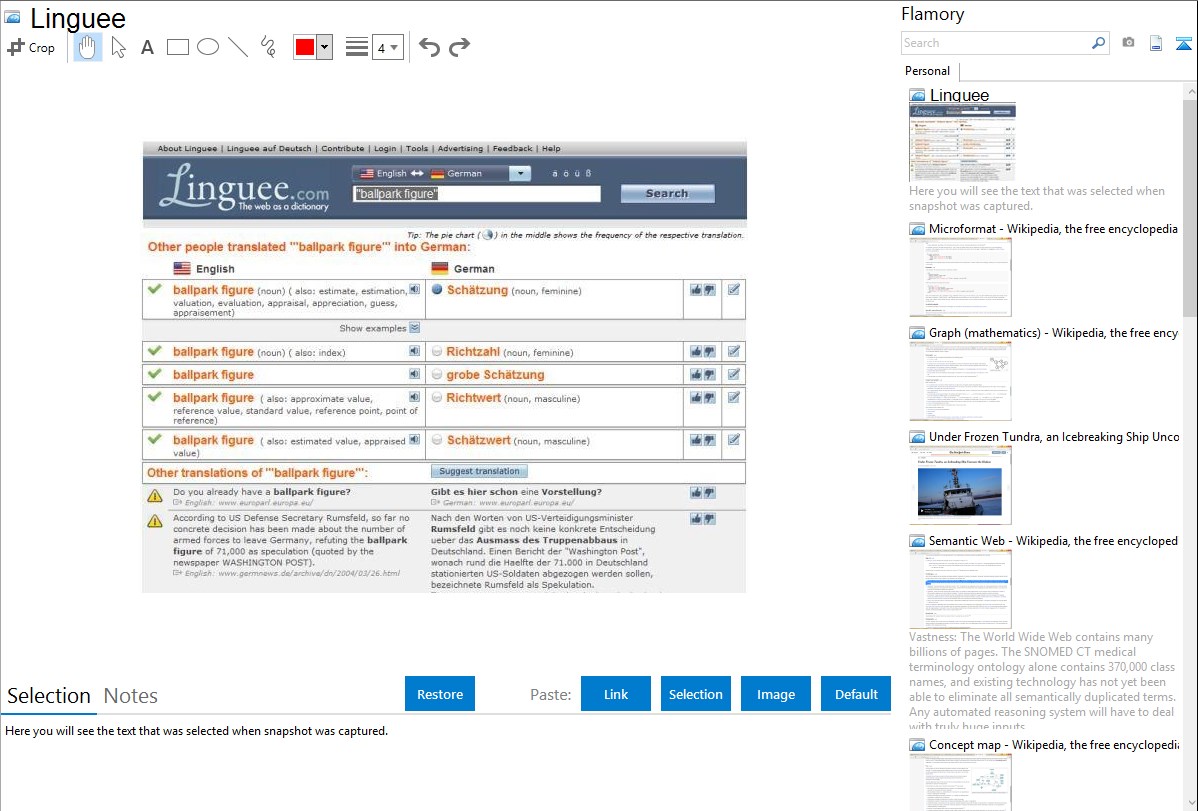Click the Graph (mathematics) snapshot title

1053,333
